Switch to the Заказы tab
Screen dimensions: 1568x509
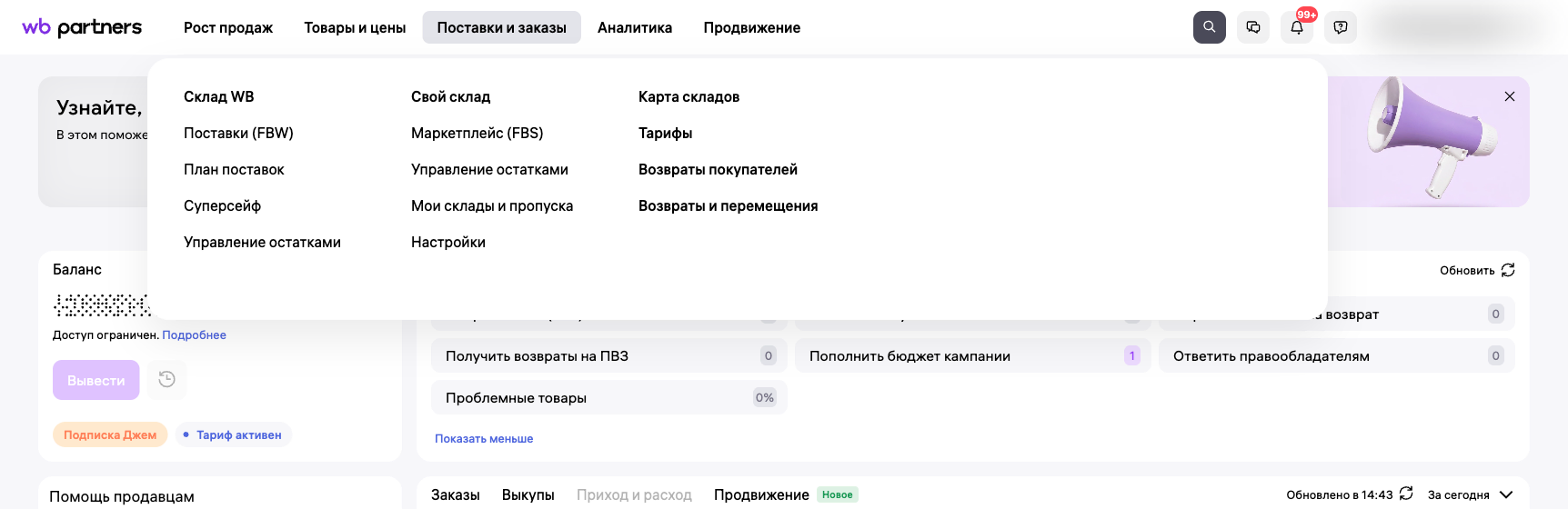pos(456,494)
